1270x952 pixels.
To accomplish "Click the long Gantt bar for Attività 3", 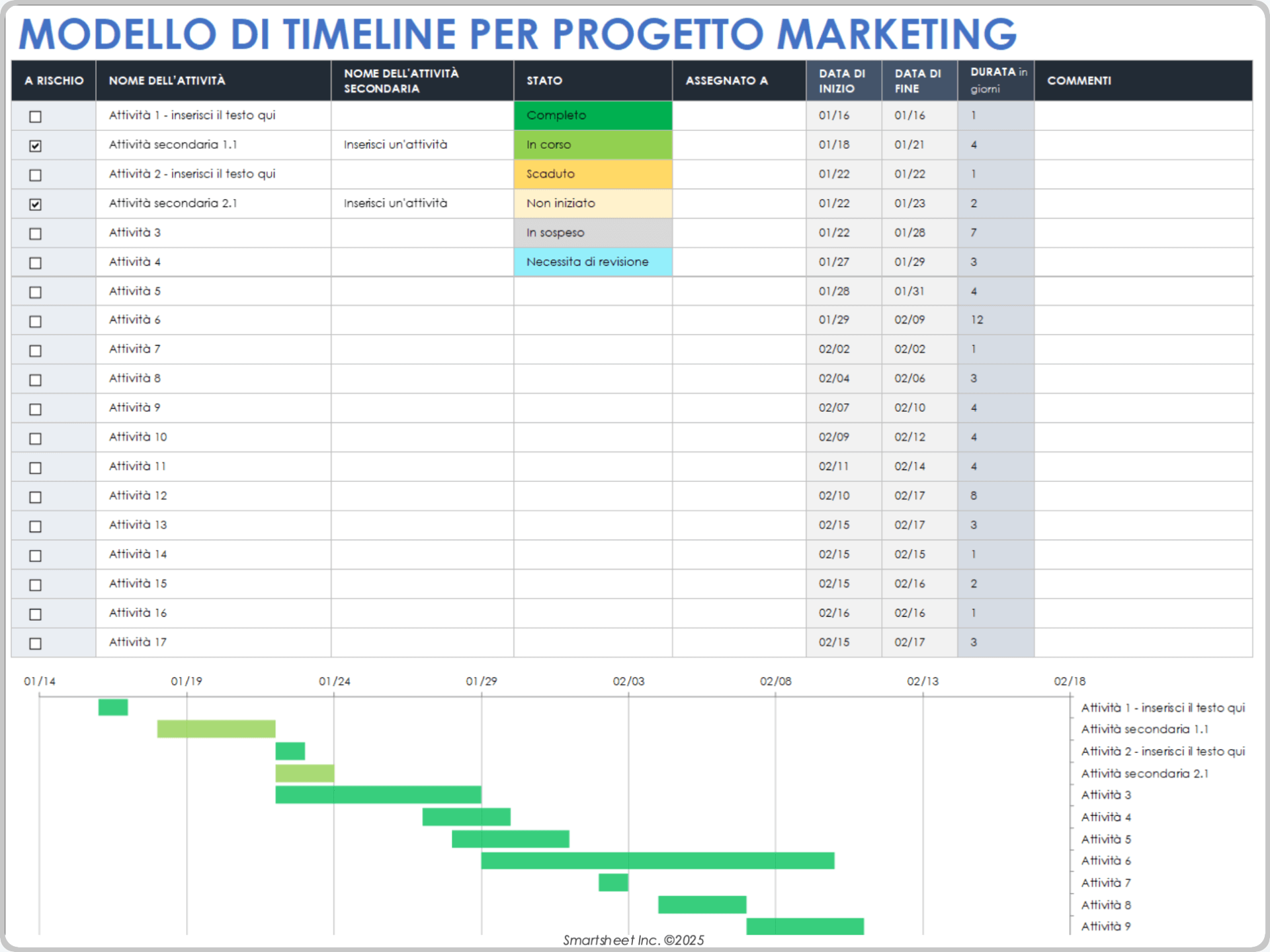I will click(378, 795).
